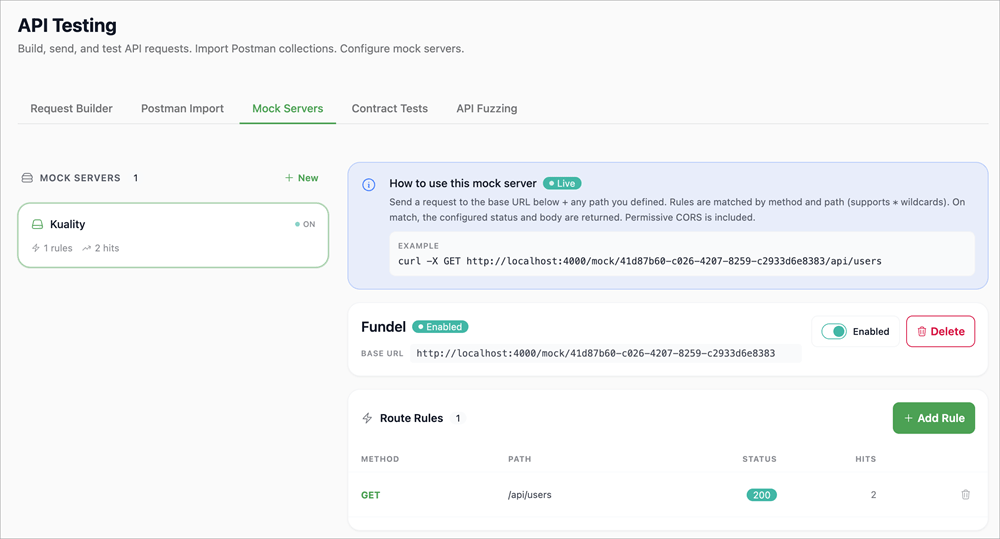This screenshot has height=539, width=1000.
Task: Switch to the Postman Import tab
Action: (182, 108)
